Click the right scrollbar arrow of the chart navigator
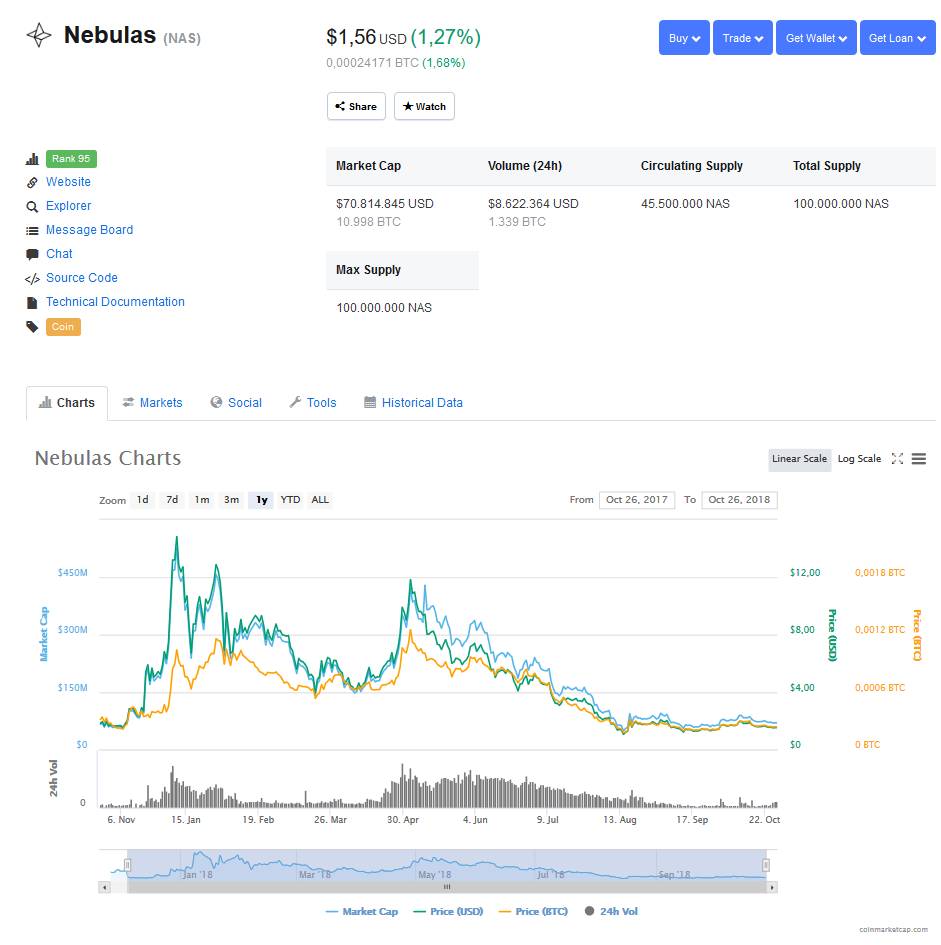 (x=772, y=887)
